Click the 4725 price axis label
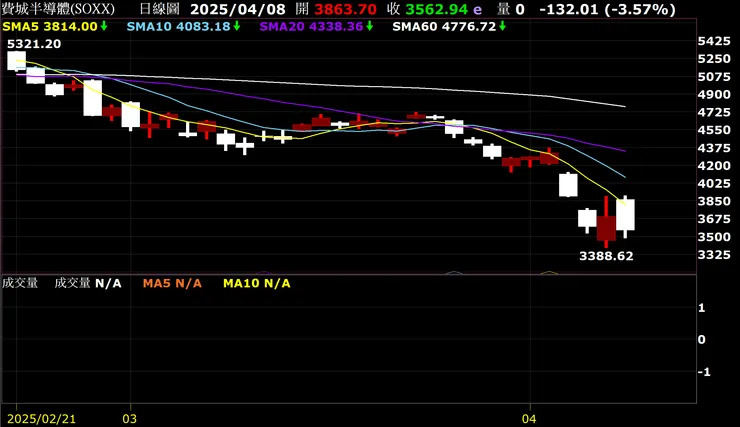This screenshot has width=740, height=427. [714, 112]
